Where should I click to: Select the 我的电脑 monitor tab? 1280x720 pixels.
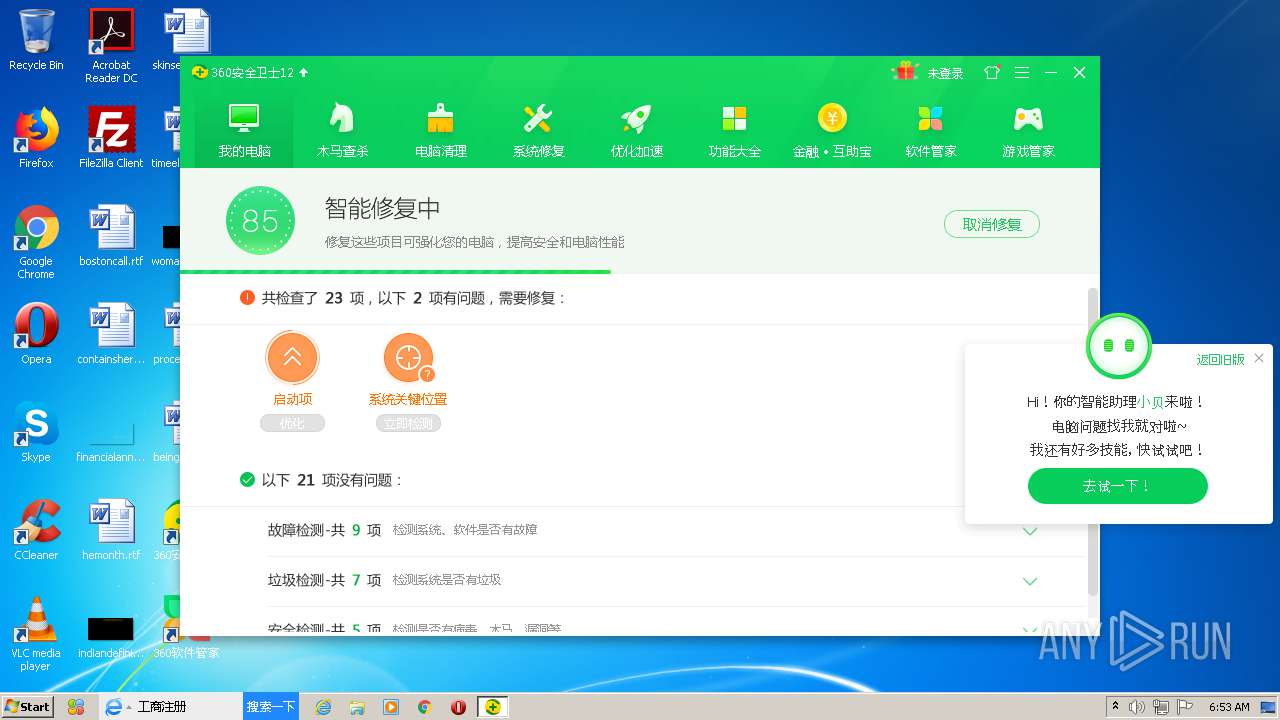point(245,130)
